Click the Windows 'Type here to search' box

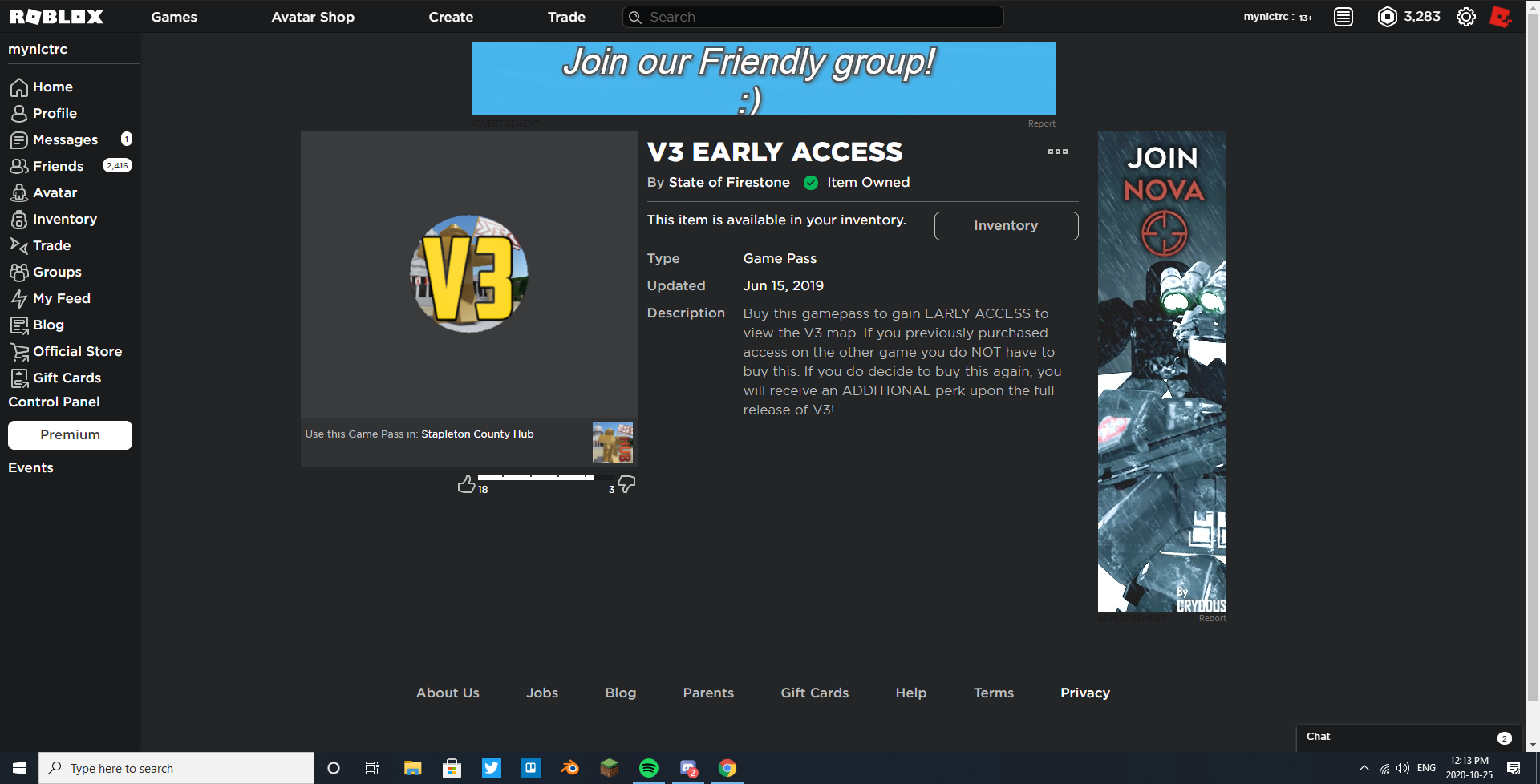point(176,768)
